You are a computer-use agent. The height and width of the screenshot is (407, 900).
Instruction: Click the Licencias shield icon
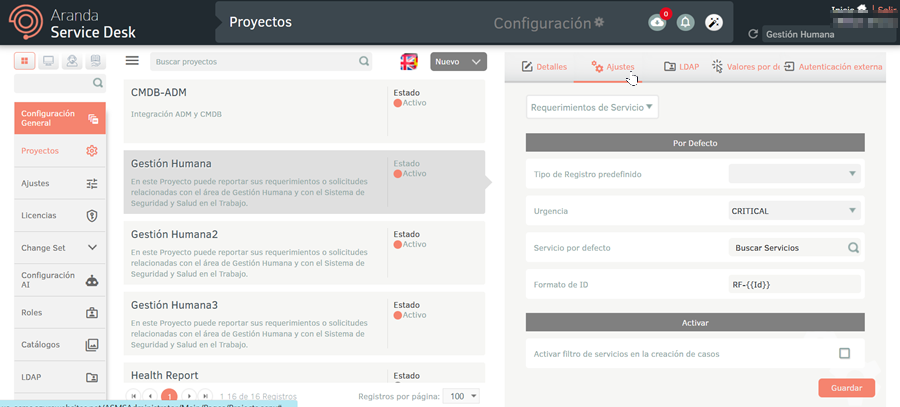point(92,216)
